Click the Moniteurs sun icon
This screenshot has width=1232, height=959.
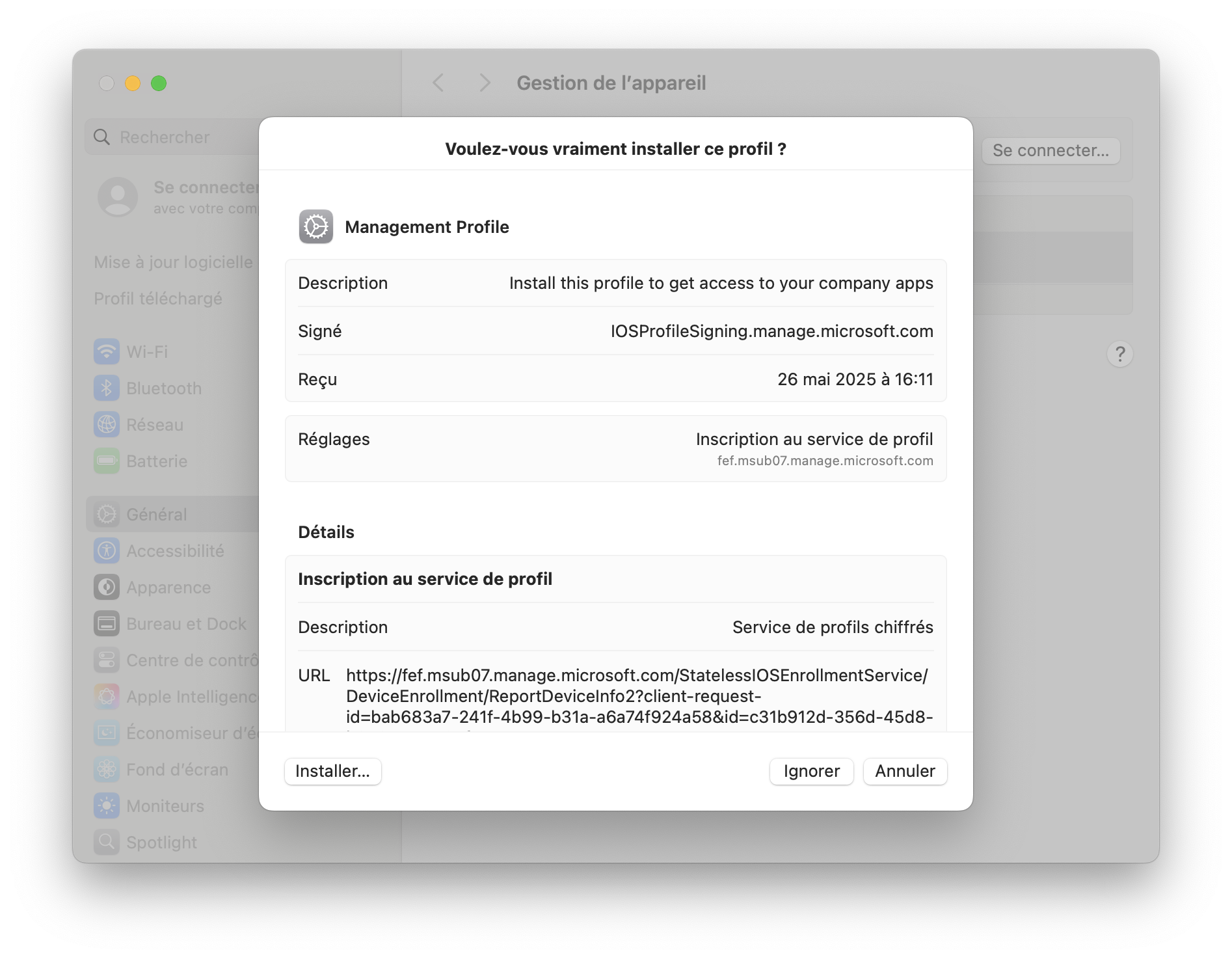tap(107, 806)
